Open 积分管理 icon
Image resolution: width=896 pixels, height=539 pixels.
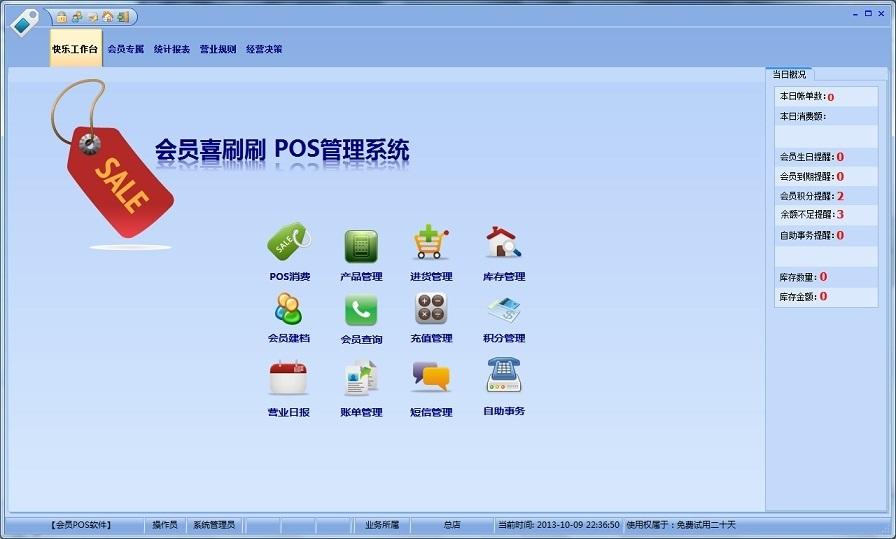(503, 309)
